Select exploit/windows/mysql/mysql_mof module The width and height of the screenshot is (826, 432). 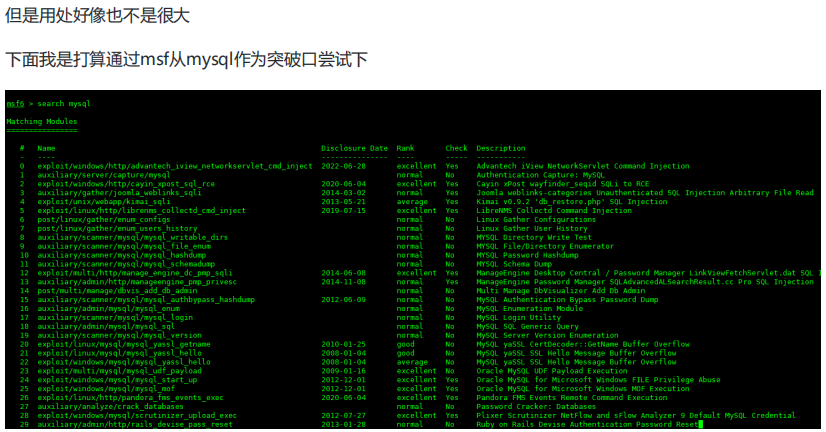[108, 389]
